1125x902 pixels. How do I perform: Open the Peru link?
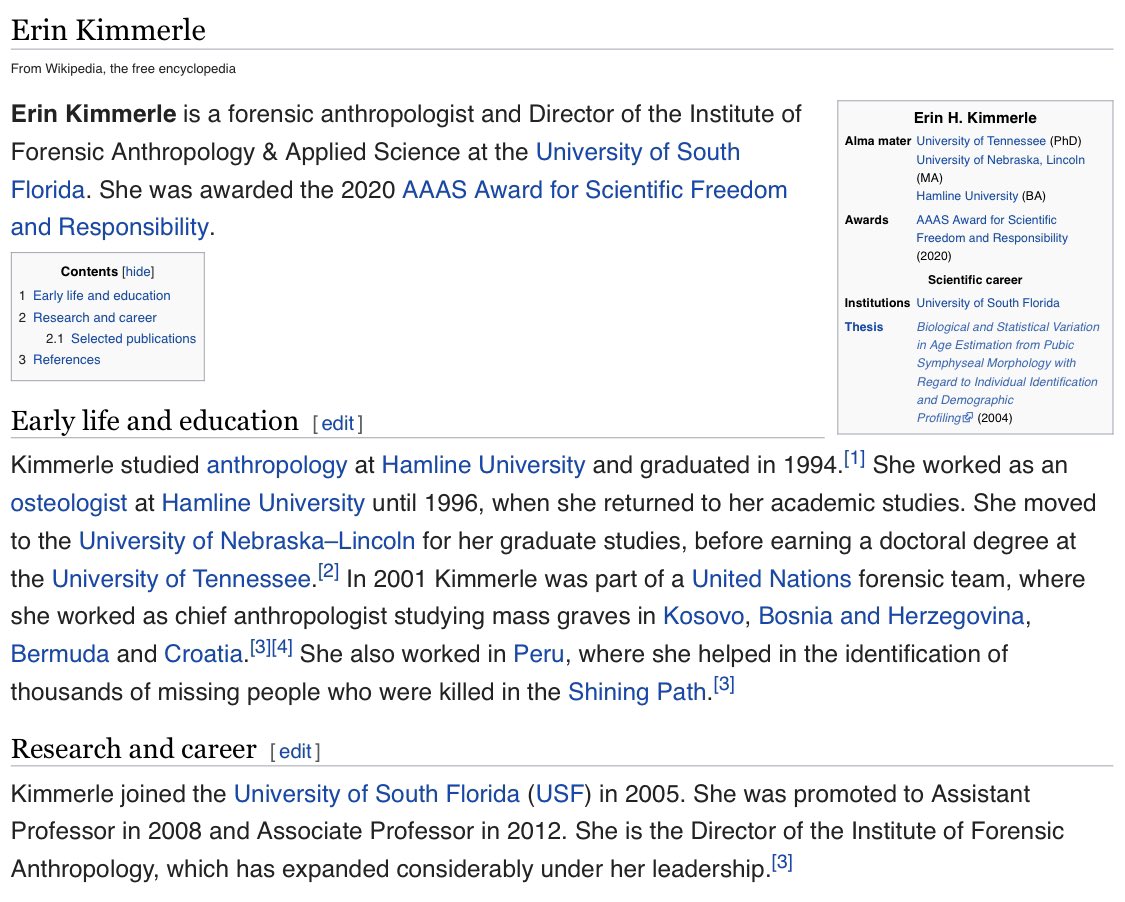(539, 654)
